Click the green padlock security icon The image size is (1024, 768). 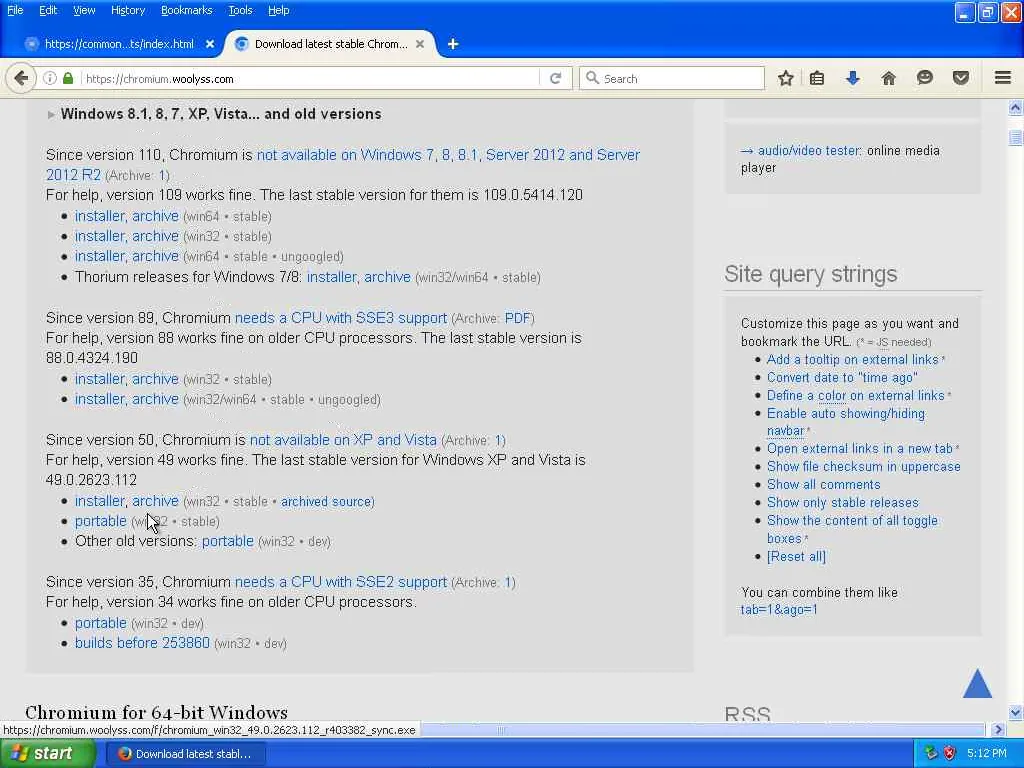68,78
